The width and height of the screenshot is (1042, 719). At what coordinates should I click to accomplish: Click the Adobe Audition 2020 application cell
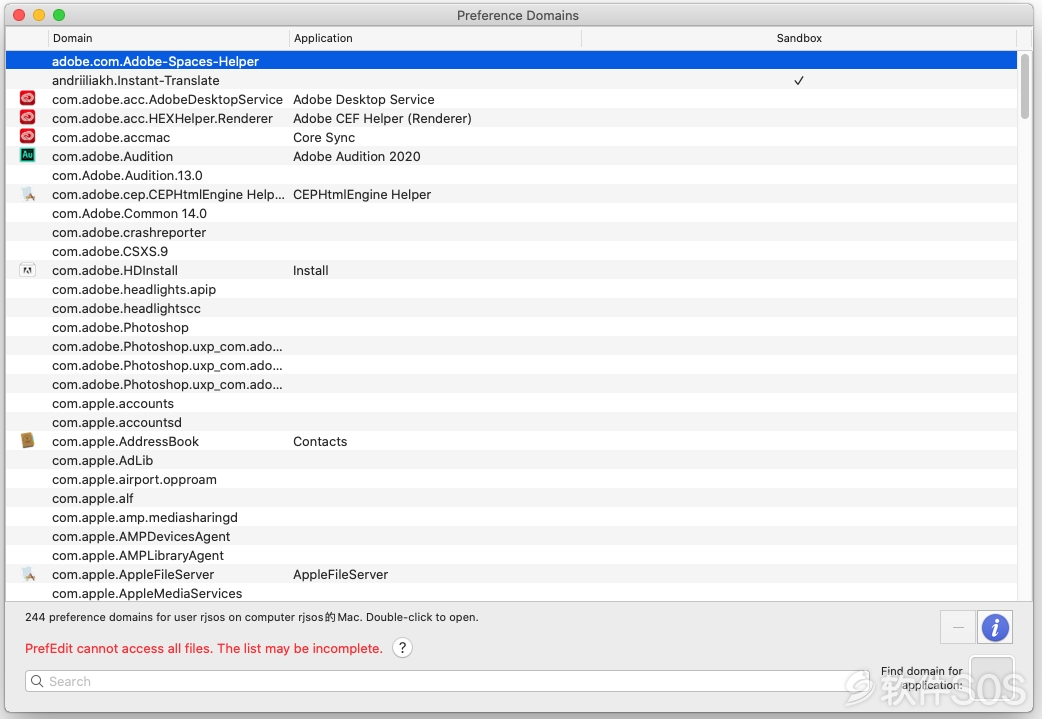pyautogui.click(x=357, y=156)
